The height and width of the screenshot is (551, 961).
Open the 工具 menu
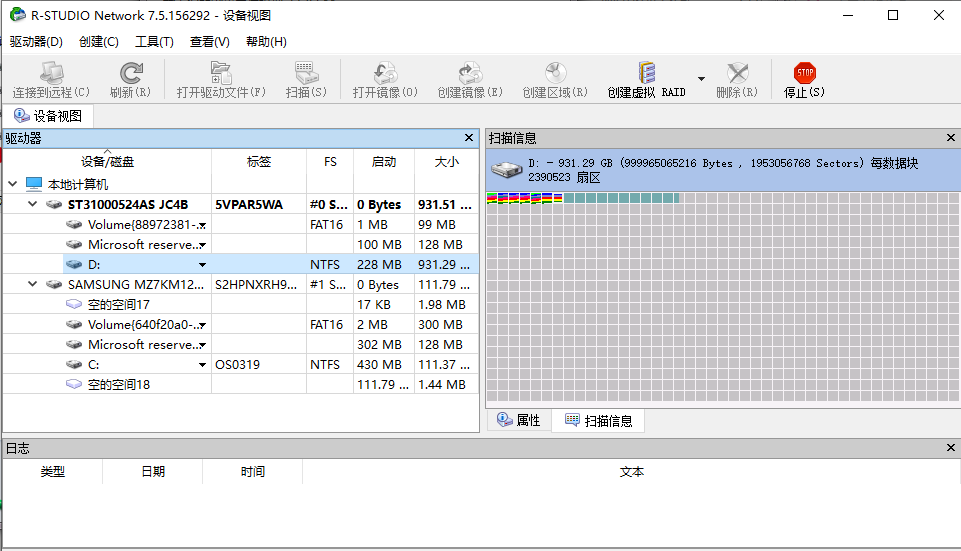point(154,42)
